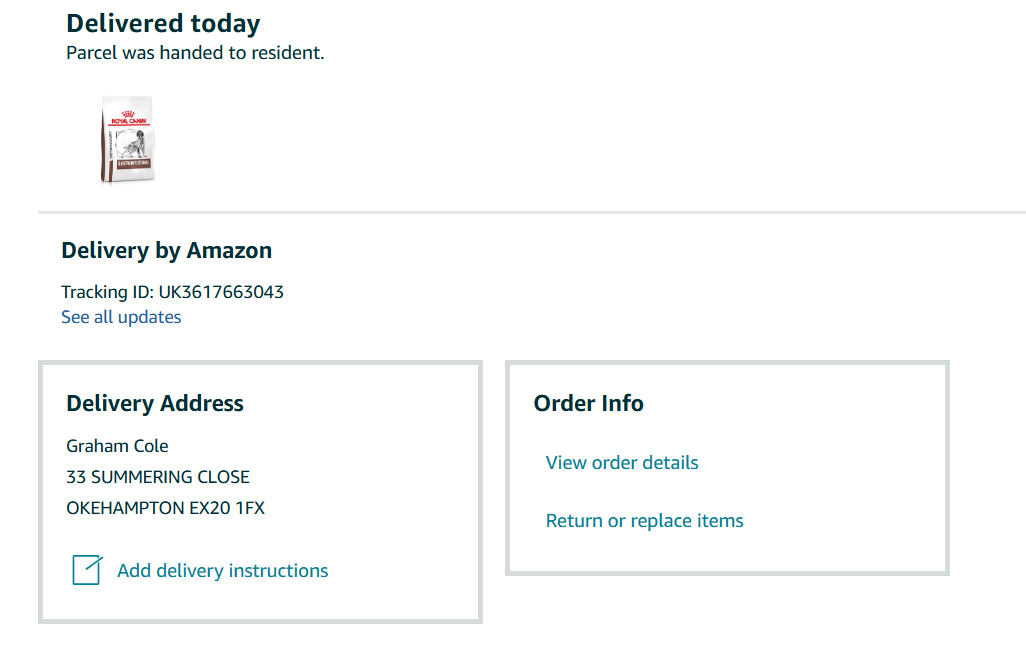Click the Tracking ID UK3617663043 text
The image size is (1026, 657).
point(172,292)
